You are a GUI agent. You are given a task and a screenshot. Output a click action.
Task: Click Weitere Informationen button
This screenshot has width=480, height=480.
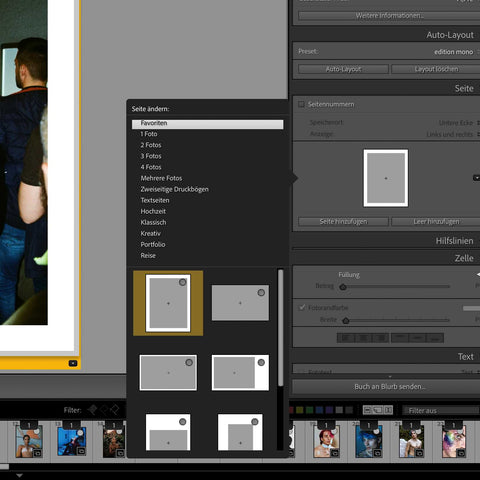click(389, 15)
